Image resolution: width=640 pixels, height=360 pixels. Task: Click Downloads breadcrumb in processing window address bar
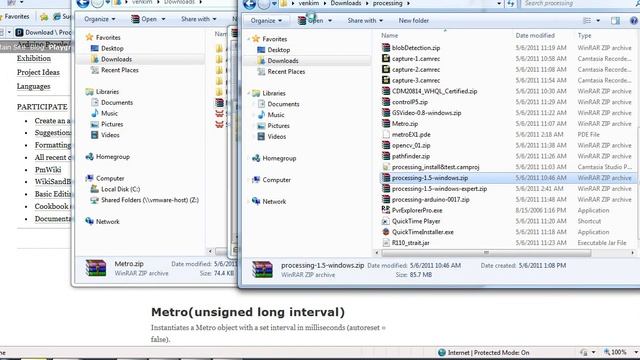tap(346, 4)
